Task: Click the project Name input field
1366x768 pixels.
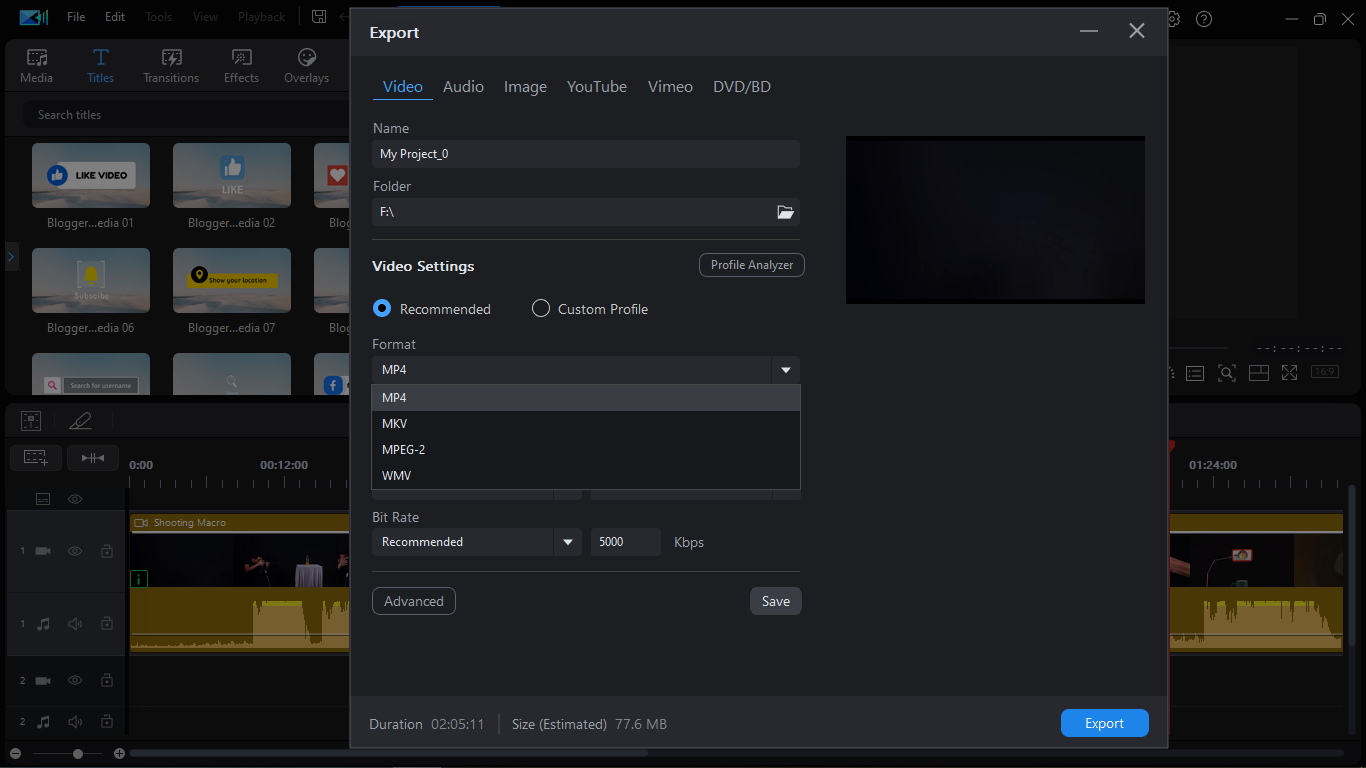Action: point(585,154)
